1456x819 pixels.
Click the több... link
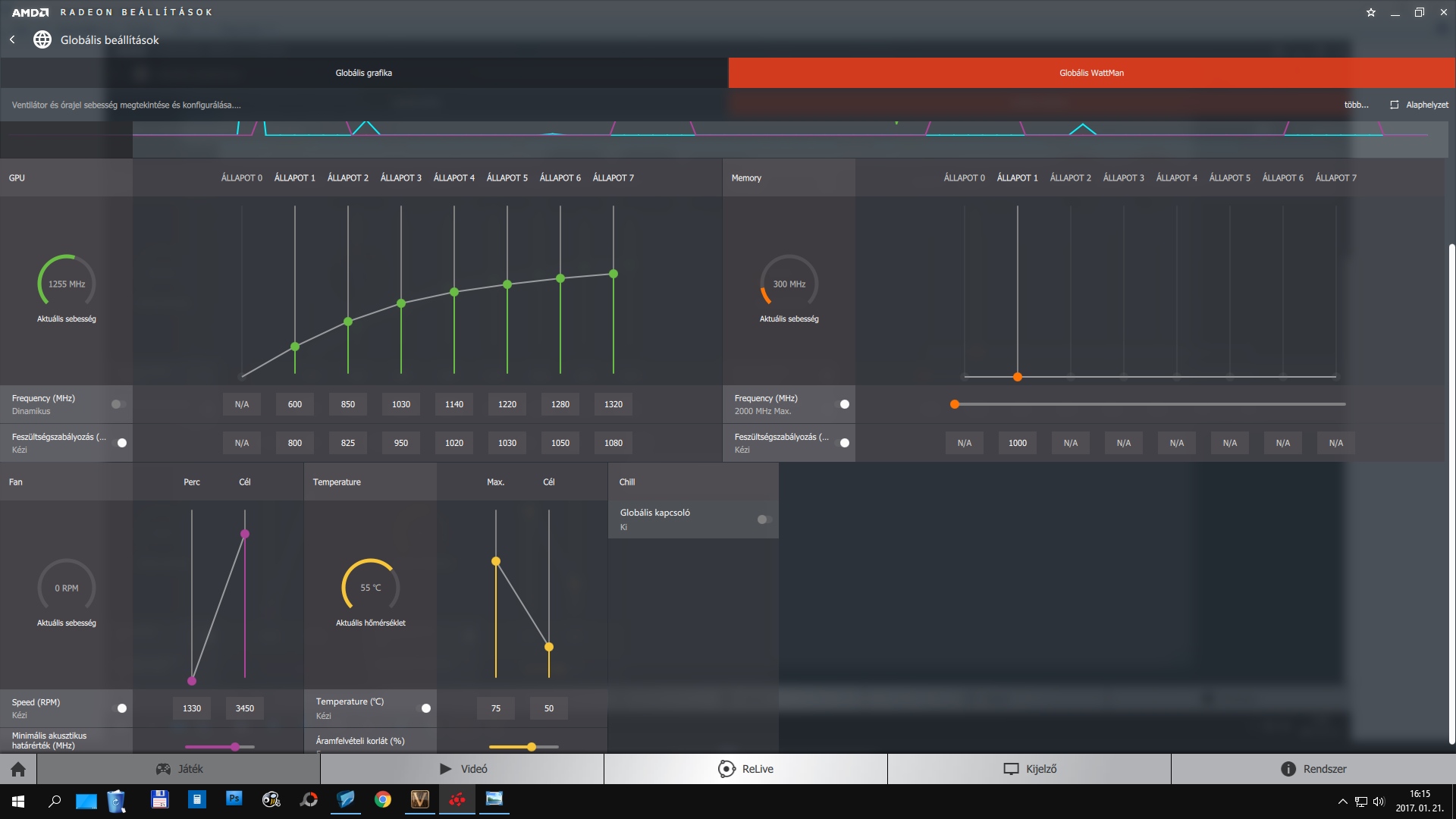1356,105
